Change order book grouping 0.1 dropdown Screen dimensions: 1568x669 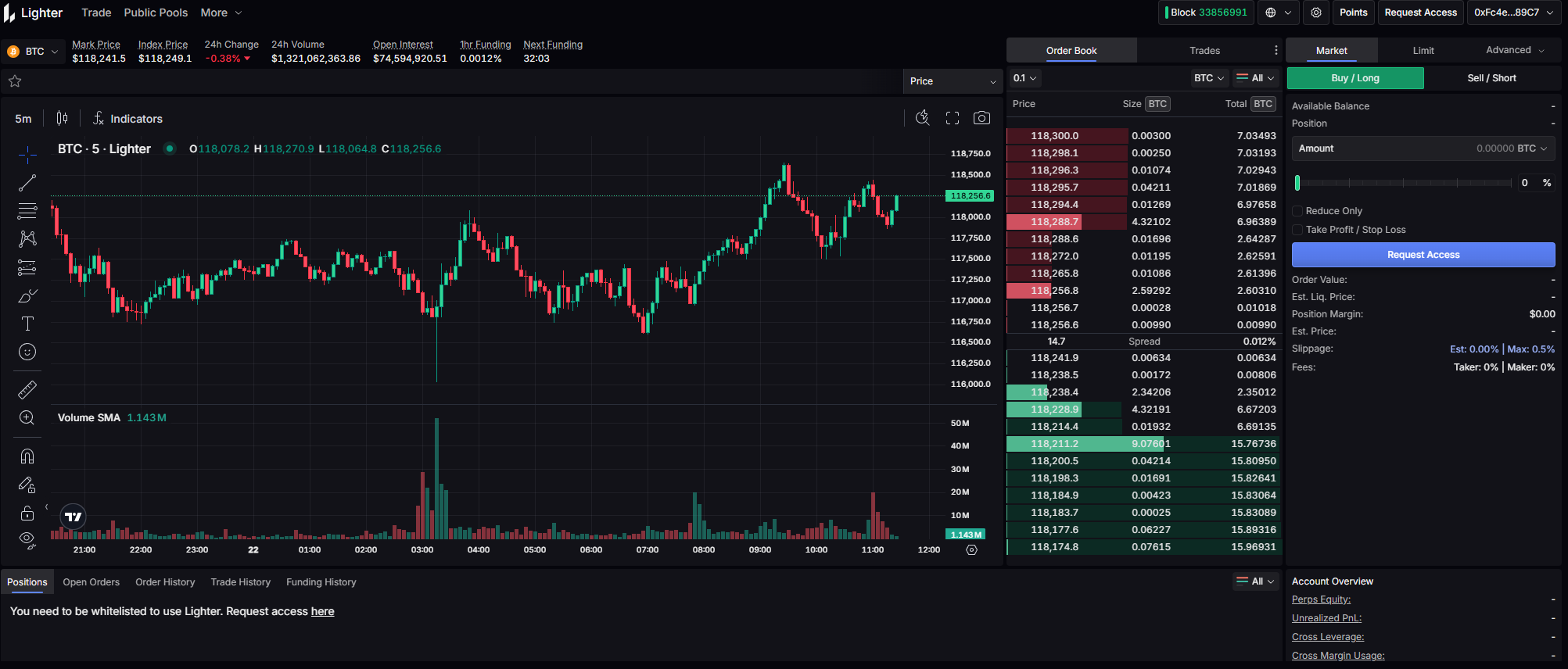[x=1024, y=78]
